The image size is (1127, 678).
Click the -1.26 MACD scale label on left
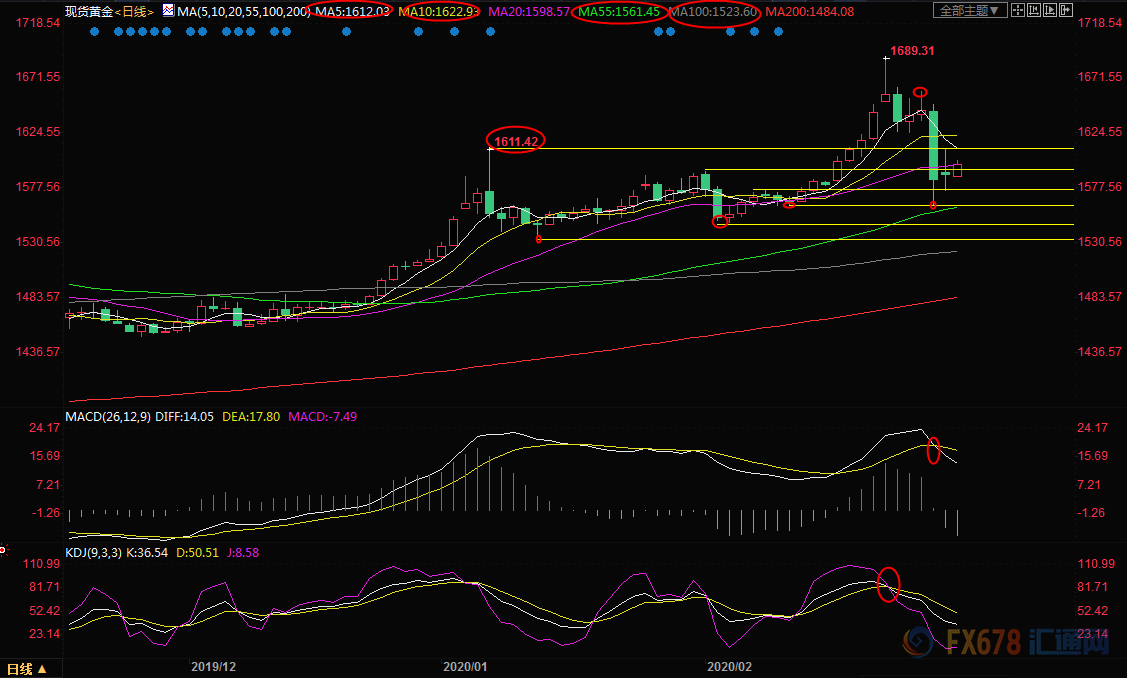coord(45,513)
